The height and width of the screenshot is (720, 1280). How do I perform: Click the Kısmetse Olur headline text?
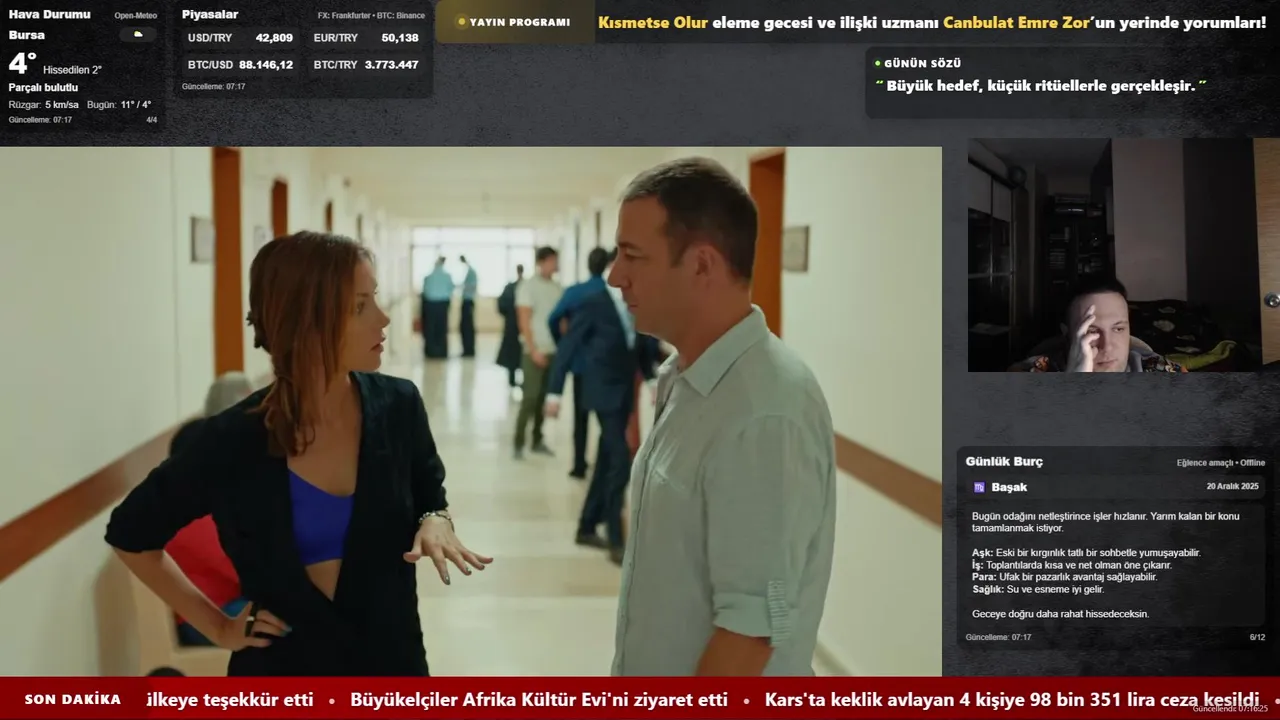(653, 23)
